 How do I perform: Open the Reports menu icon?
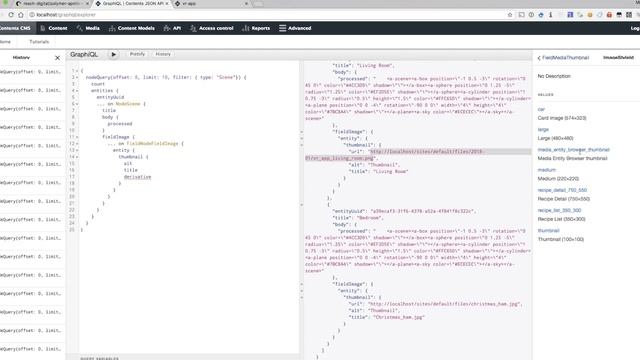(x=245, y=28)
